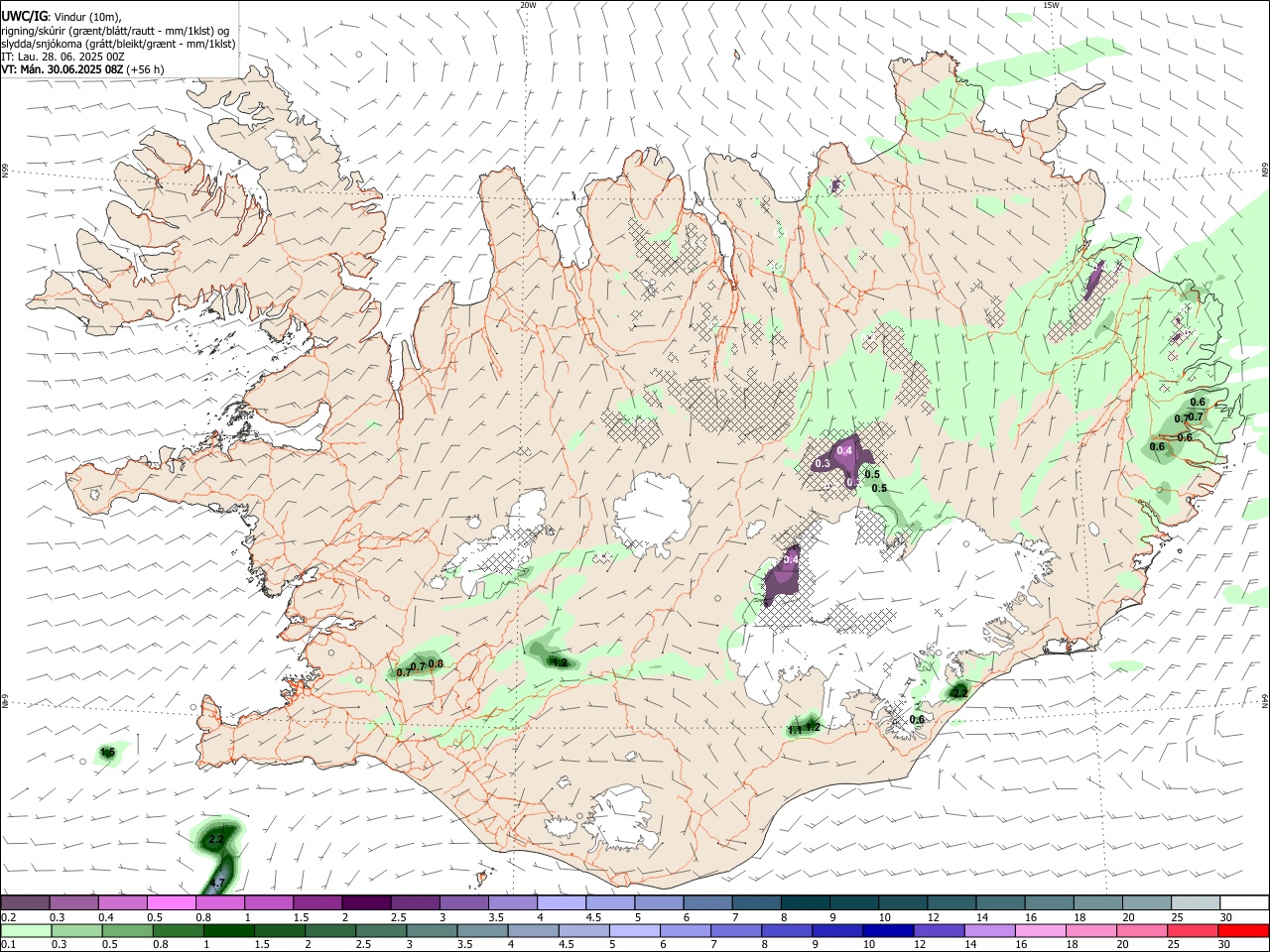Click the pale green 0.1–0.3 swatch in green scale

click(x=27, y=930)
